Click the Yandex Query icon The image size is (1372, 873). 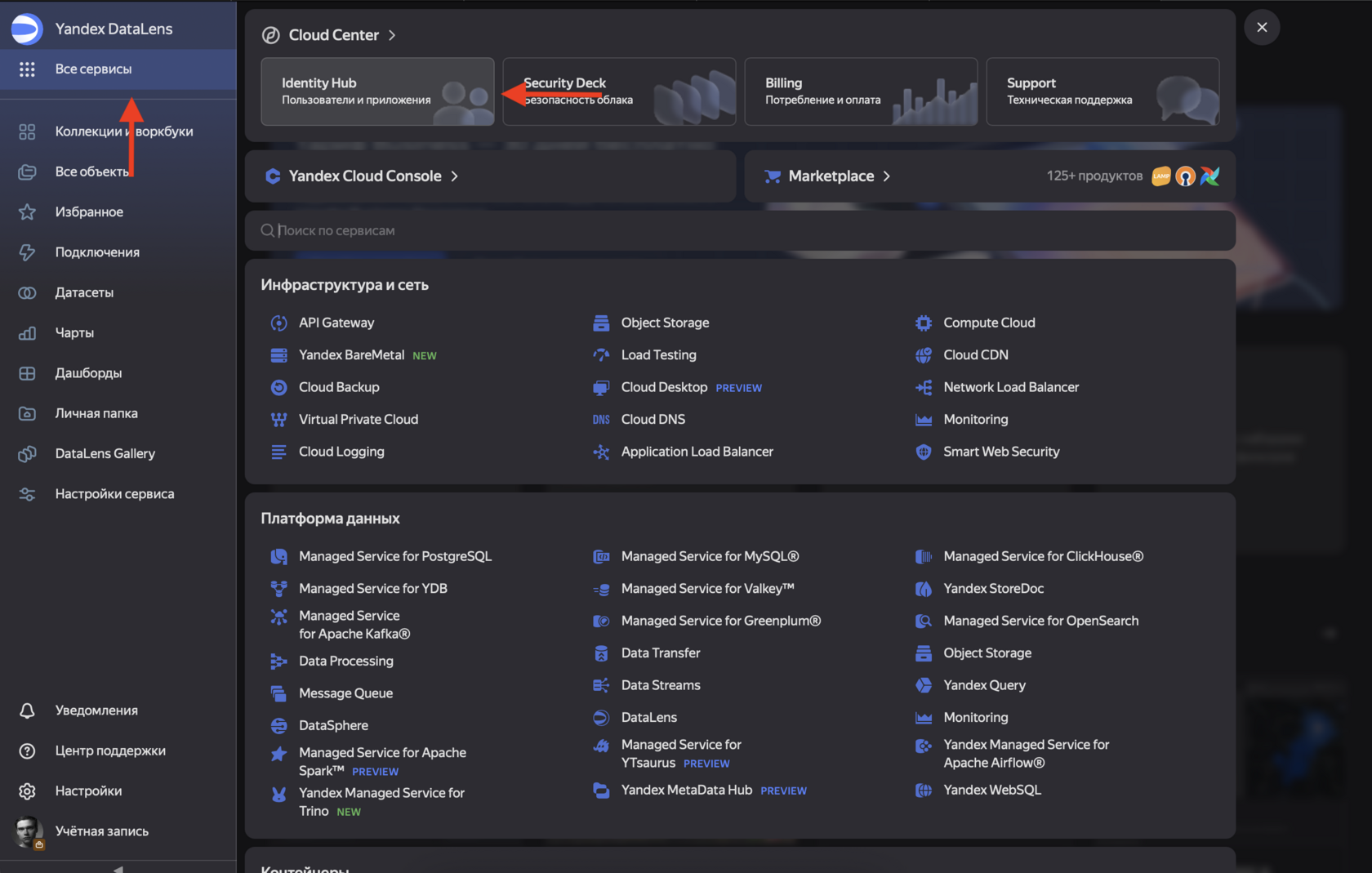tap(924, 686)
